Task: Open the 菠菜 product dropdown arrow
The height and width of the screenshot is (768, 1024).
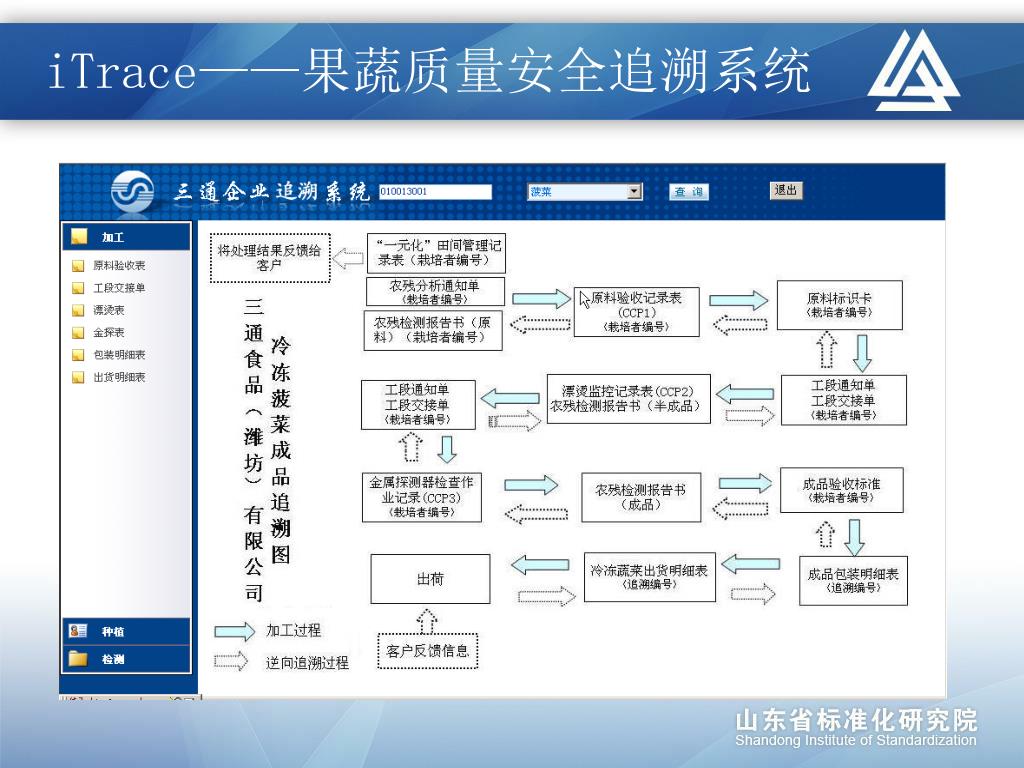Action: [x=634, y=191]
